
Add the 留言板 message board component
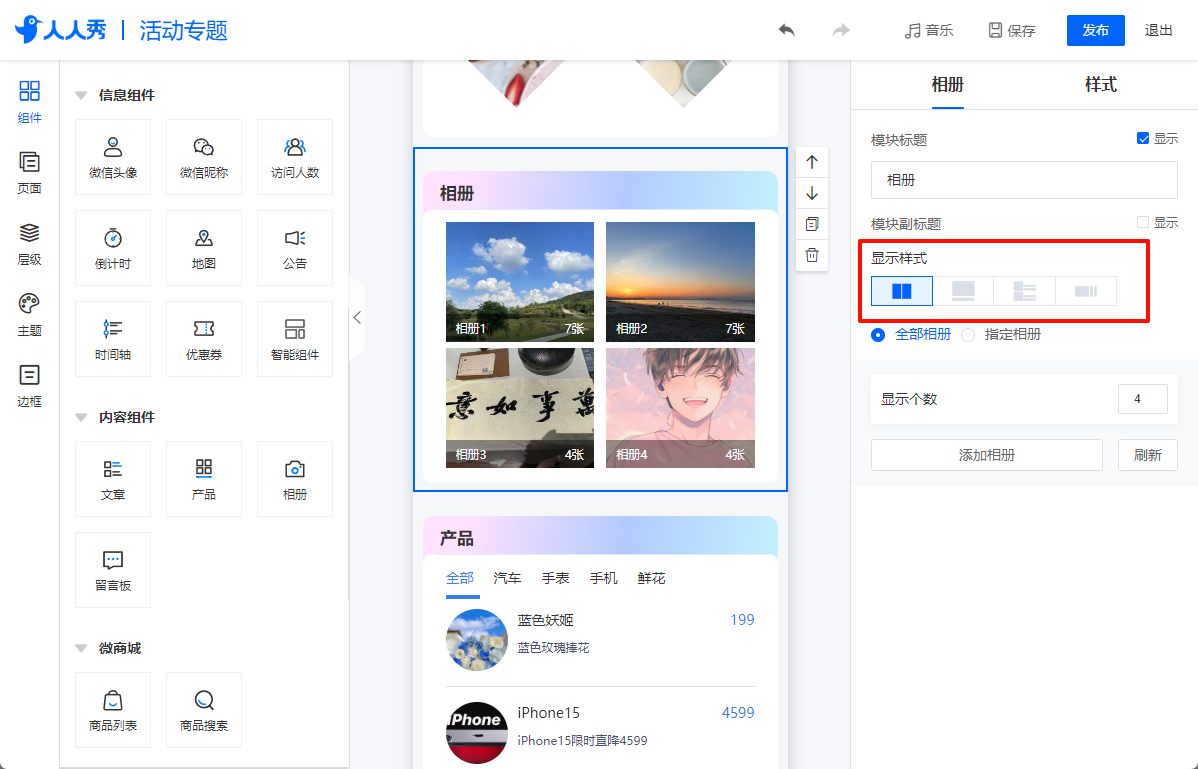pyautogui.click(x=113, y=570)
